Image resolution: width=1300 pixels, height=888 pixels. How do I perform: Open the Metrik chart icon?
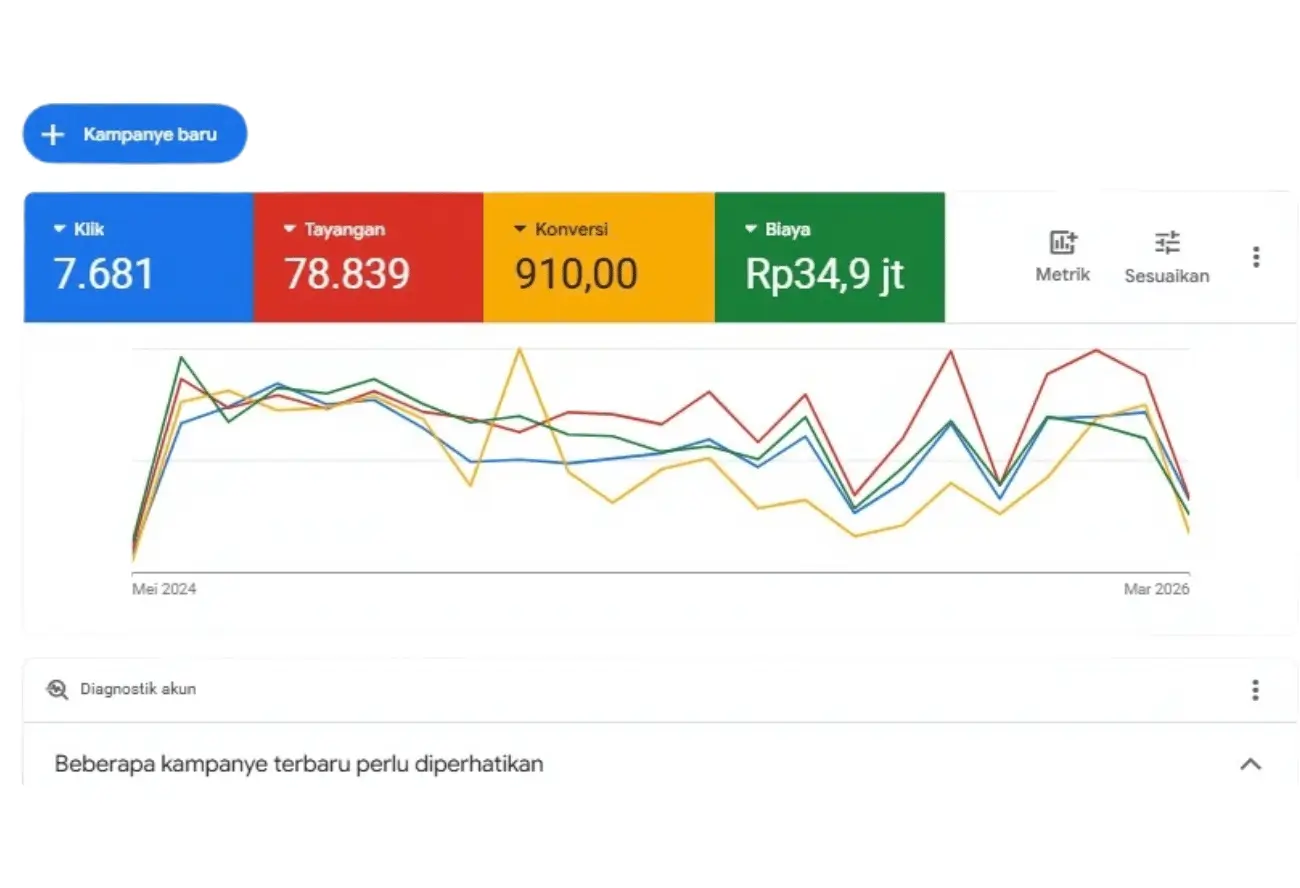1062,242
